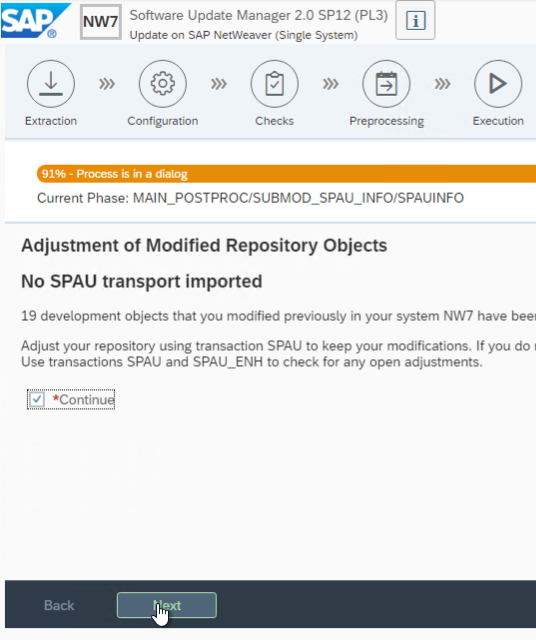Click 'No SPAU transport imported' heading

142,282
